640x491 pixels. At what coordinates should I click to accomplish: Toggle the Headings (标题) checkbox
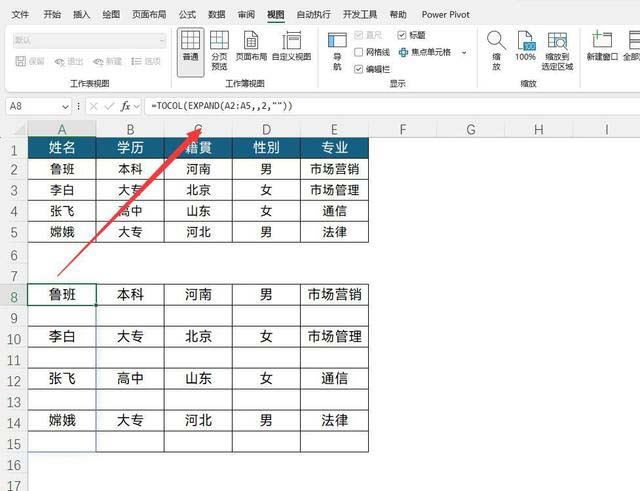tap(403, 35)
